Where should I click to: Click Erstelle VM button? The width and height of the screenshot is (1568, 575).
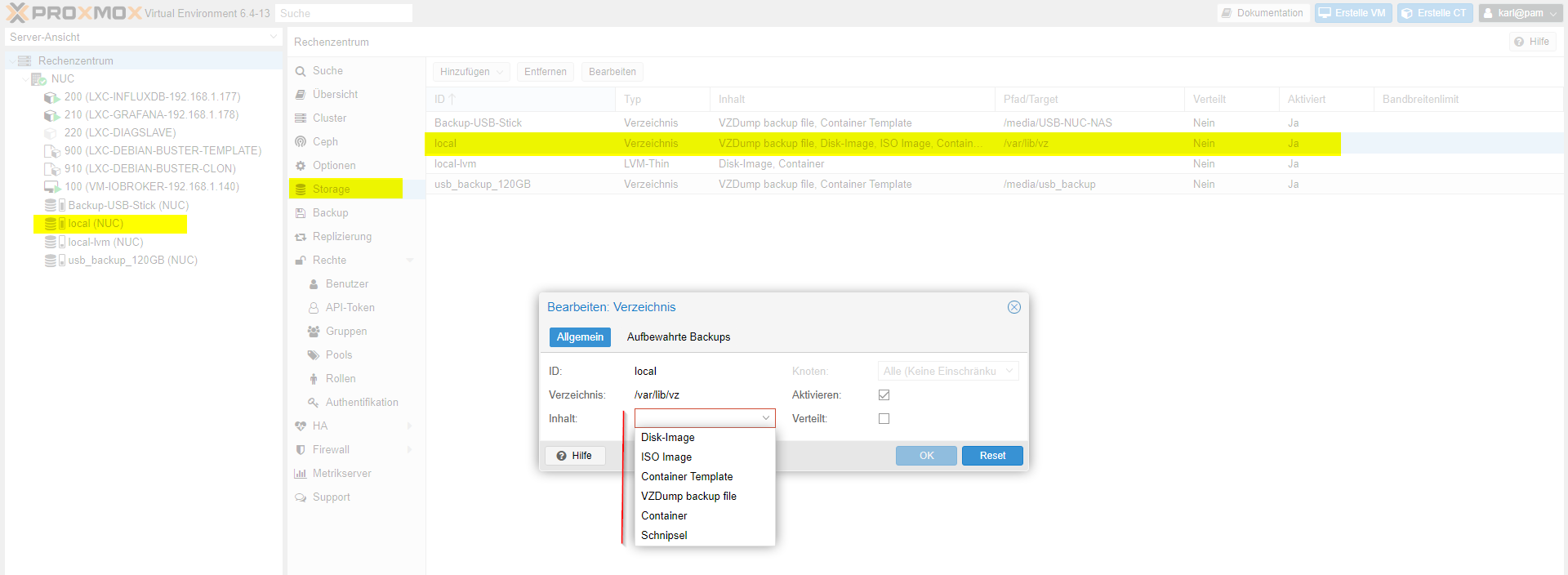click(1353, 13)
